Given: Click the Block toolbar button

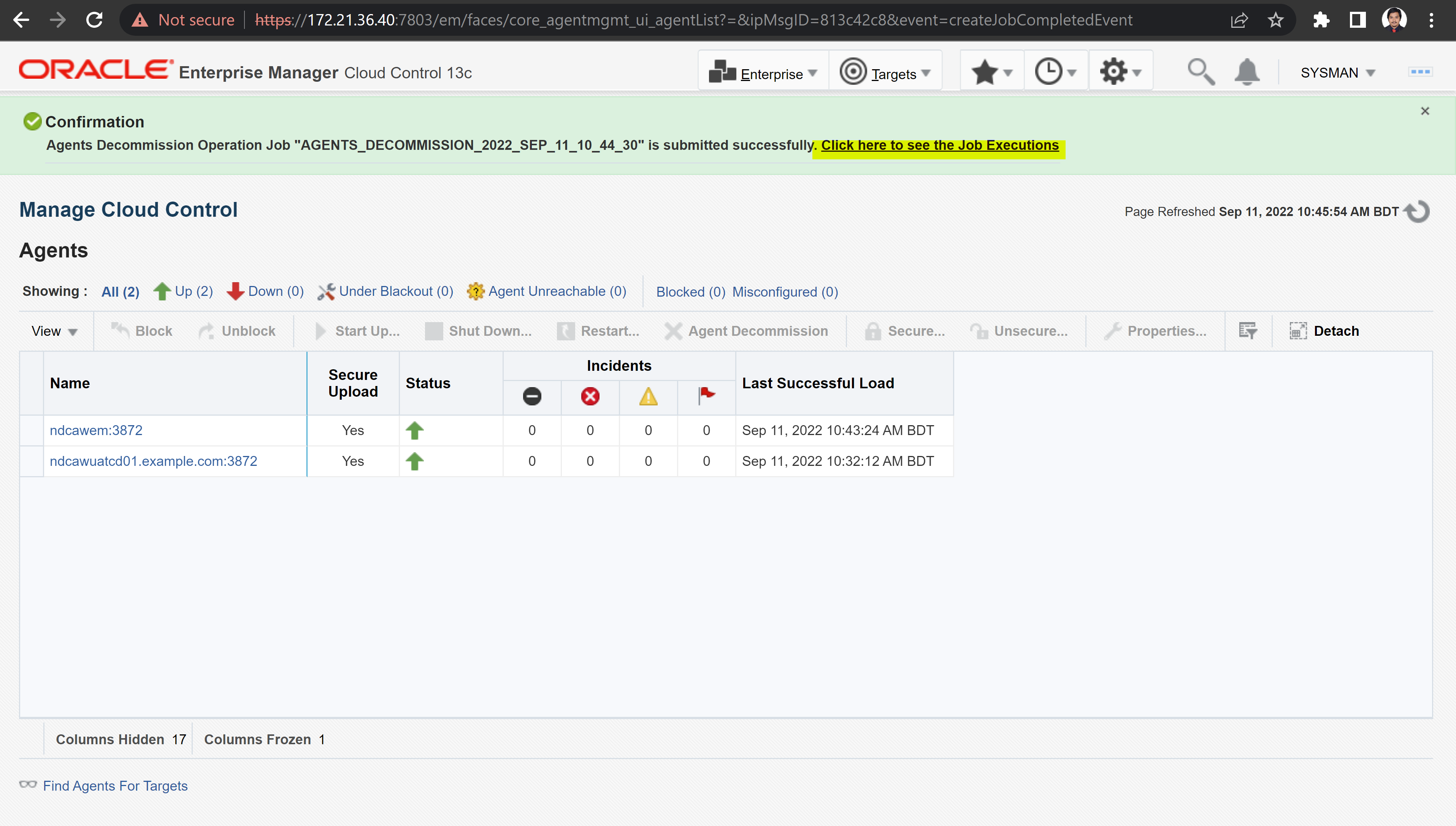Looking at the screenshot, I should (142, 331).
